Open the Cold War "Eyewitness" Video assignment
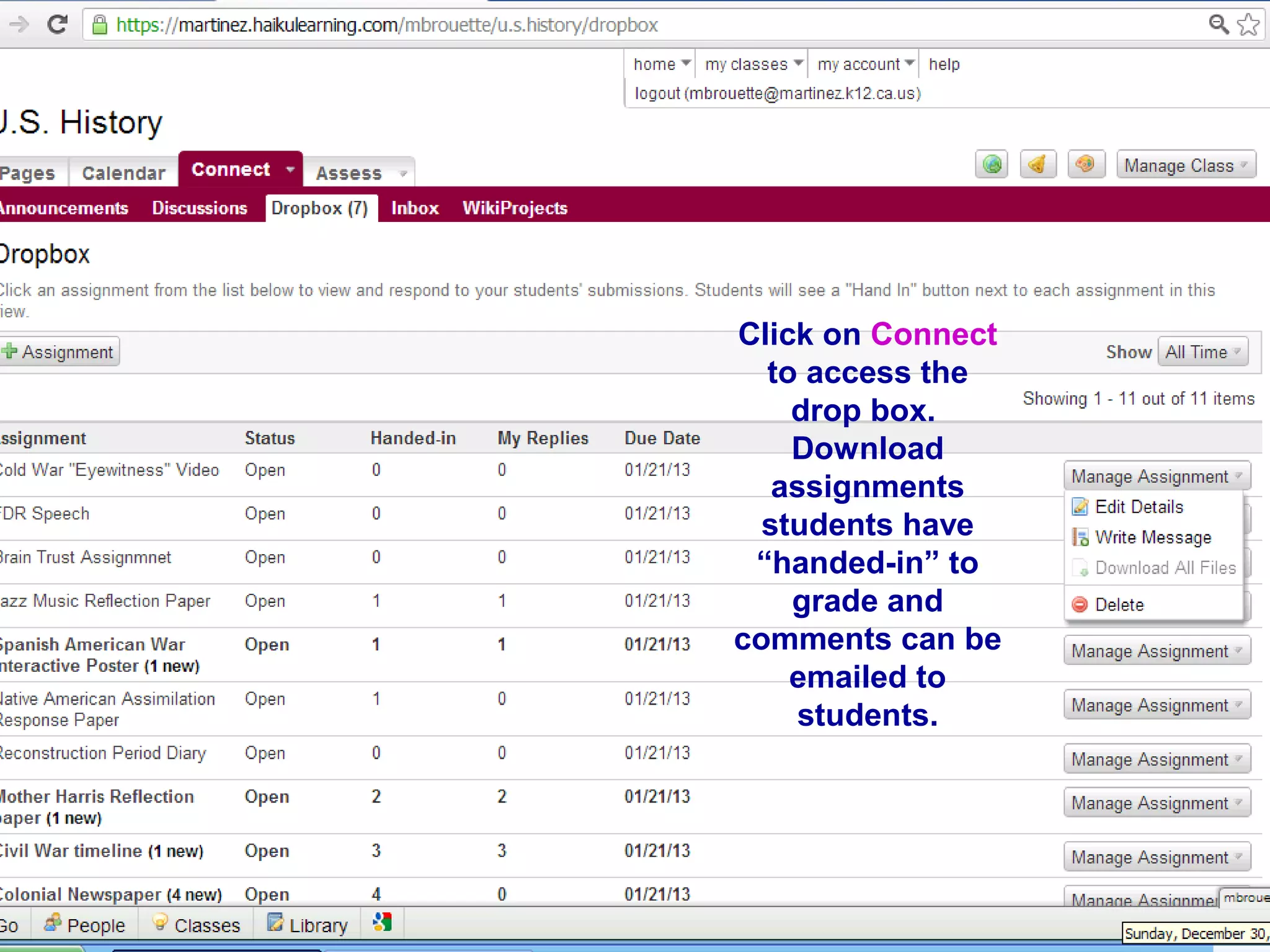The width and height of the screenshot is (1270, 952). click(x=109, y=470)
